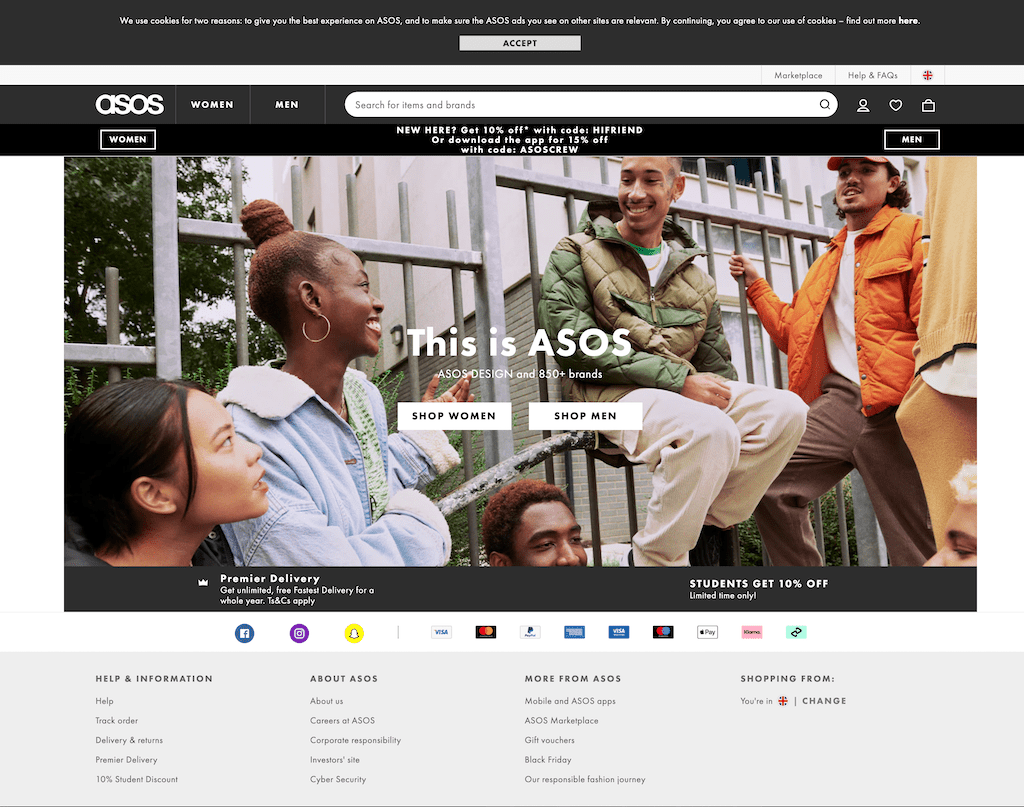Open Black Friday link
The image size is (1024, 807).
[548, 759]
